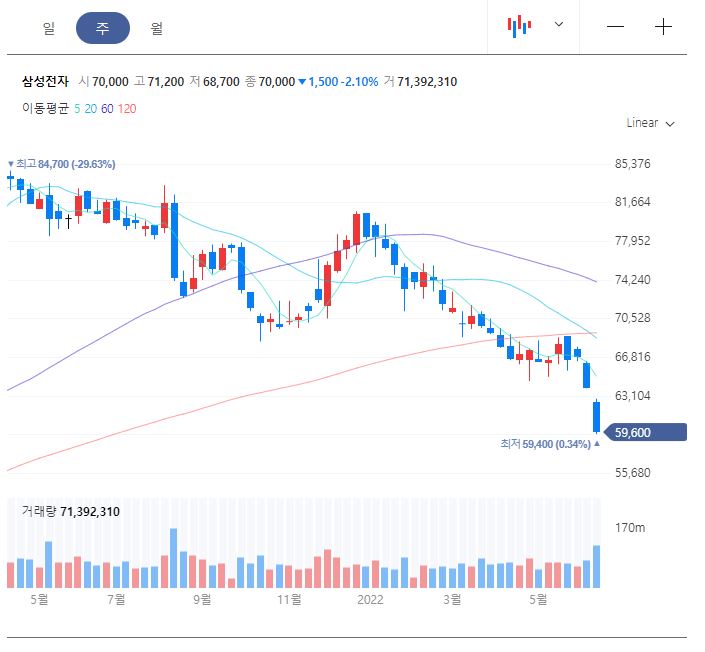This screenshot has height=652, width=705.
Task: Toggle the 5 moving average line
Action: tap(77, 108)
